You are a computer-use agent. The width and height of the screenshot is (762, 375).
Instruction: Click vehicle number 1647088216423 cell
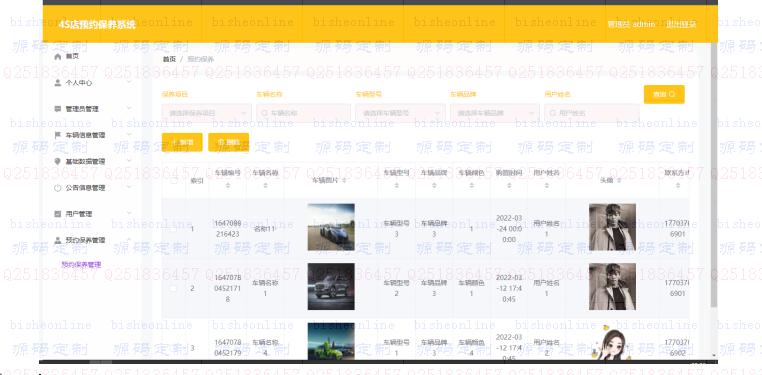pos(227,228)
